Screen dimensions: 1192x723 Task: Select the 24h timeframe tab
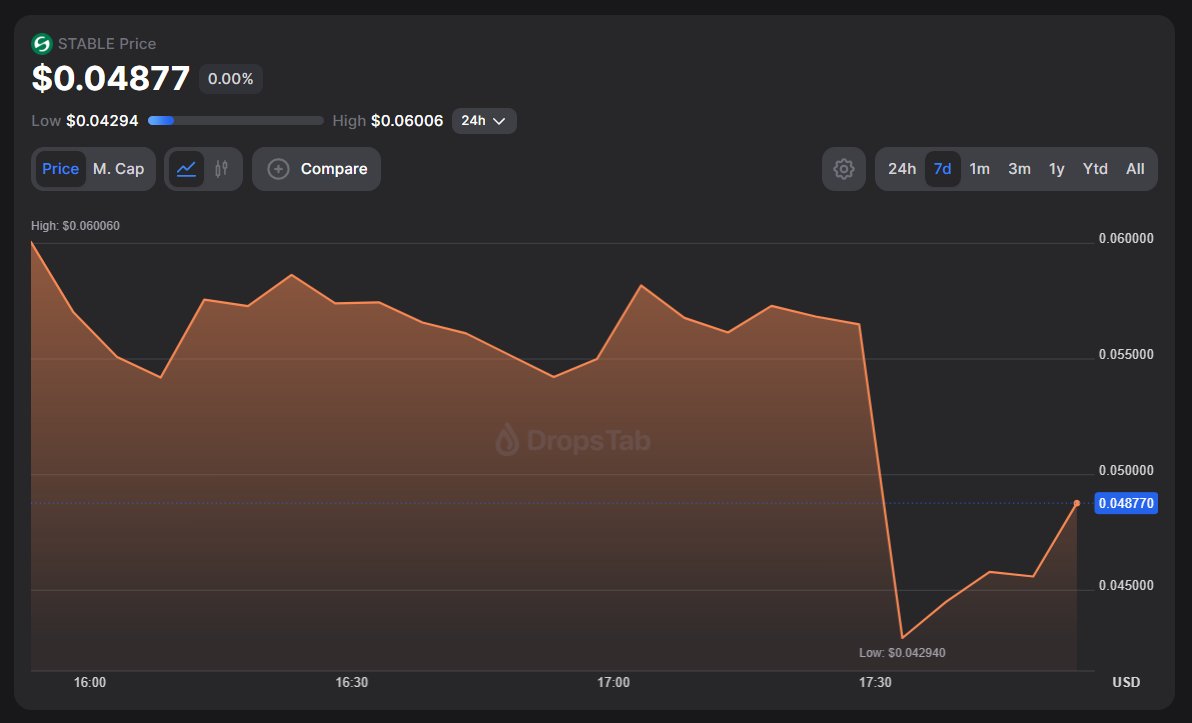coord(901,169)
